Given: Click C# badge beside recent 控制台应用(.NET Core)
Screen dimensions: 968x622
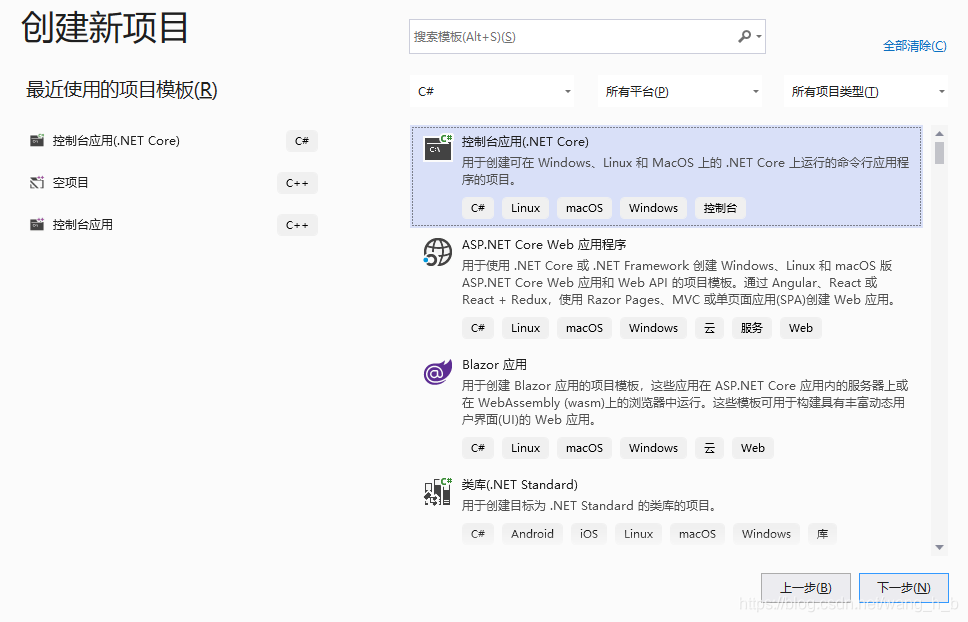Looking at the screenshot, I should [302, 141].
